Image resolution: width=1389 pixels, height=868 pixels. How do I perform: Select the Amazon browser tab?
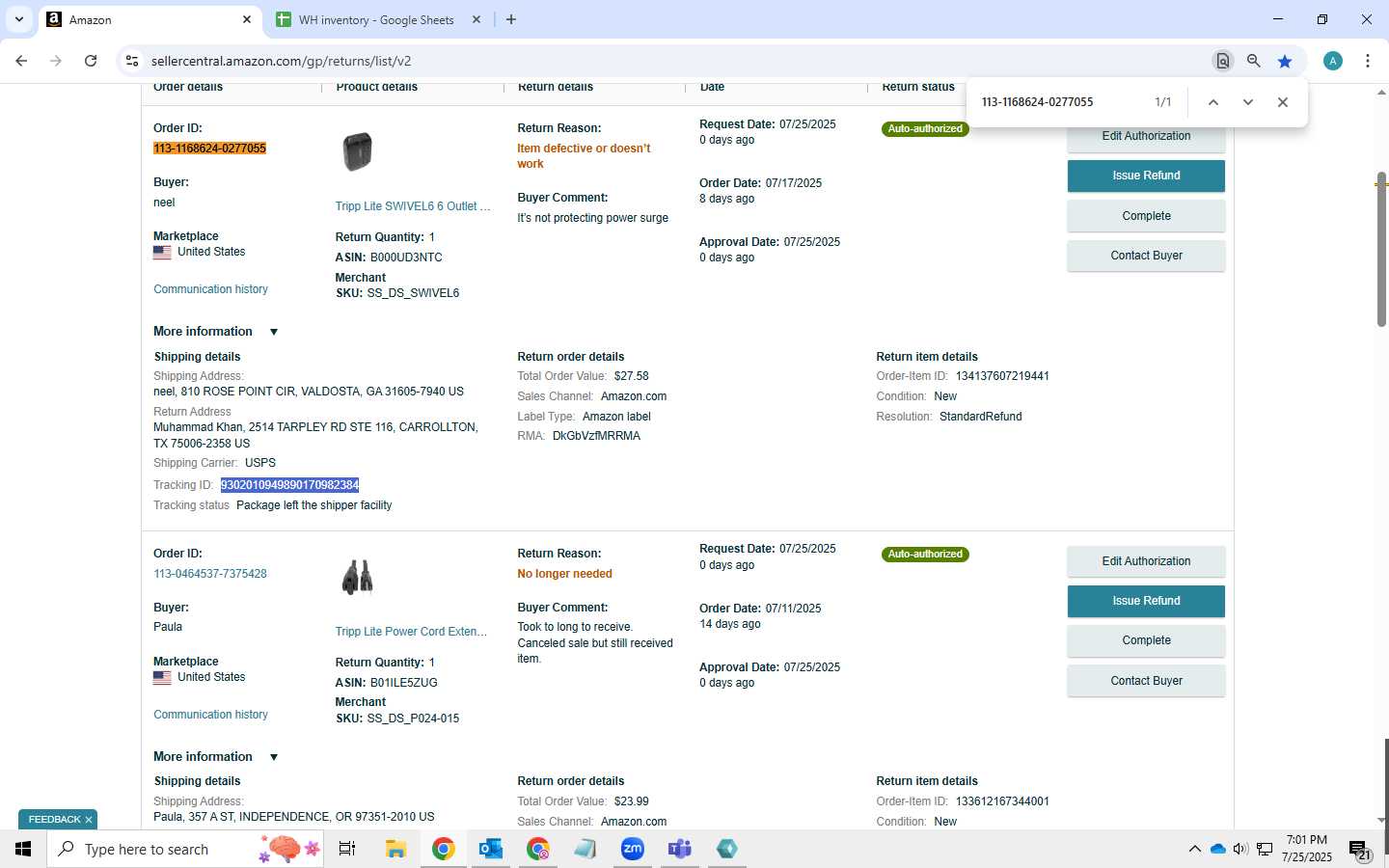click(x=150, y=19)
